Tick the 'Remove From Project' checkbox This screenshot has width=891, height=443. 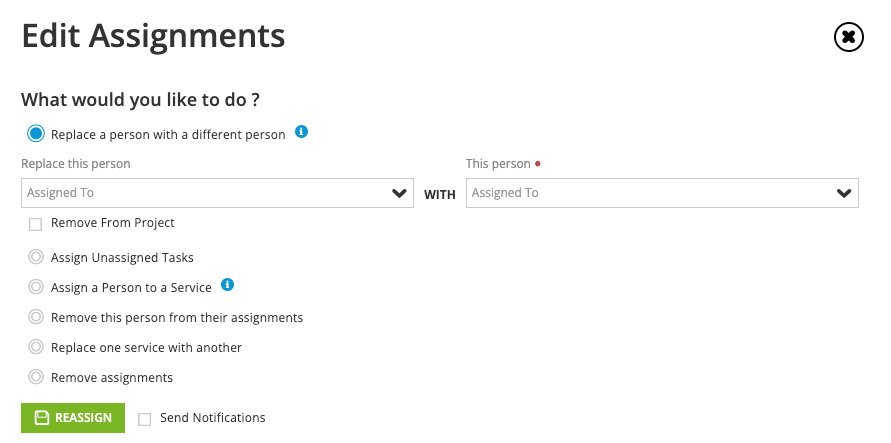tap(35, 224)
